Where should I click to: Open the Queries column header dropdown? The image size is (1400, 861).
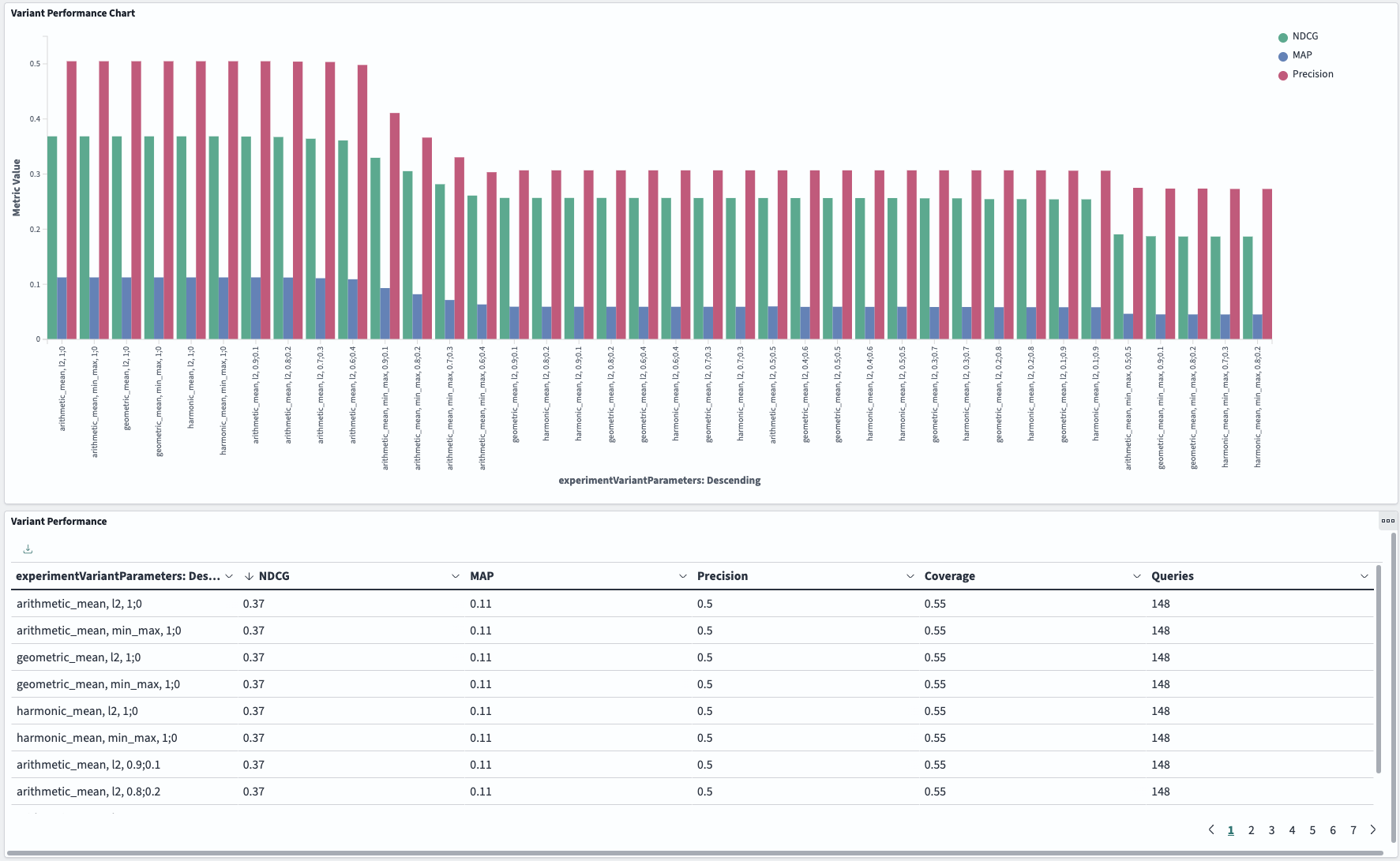[x=1364, y=576]
